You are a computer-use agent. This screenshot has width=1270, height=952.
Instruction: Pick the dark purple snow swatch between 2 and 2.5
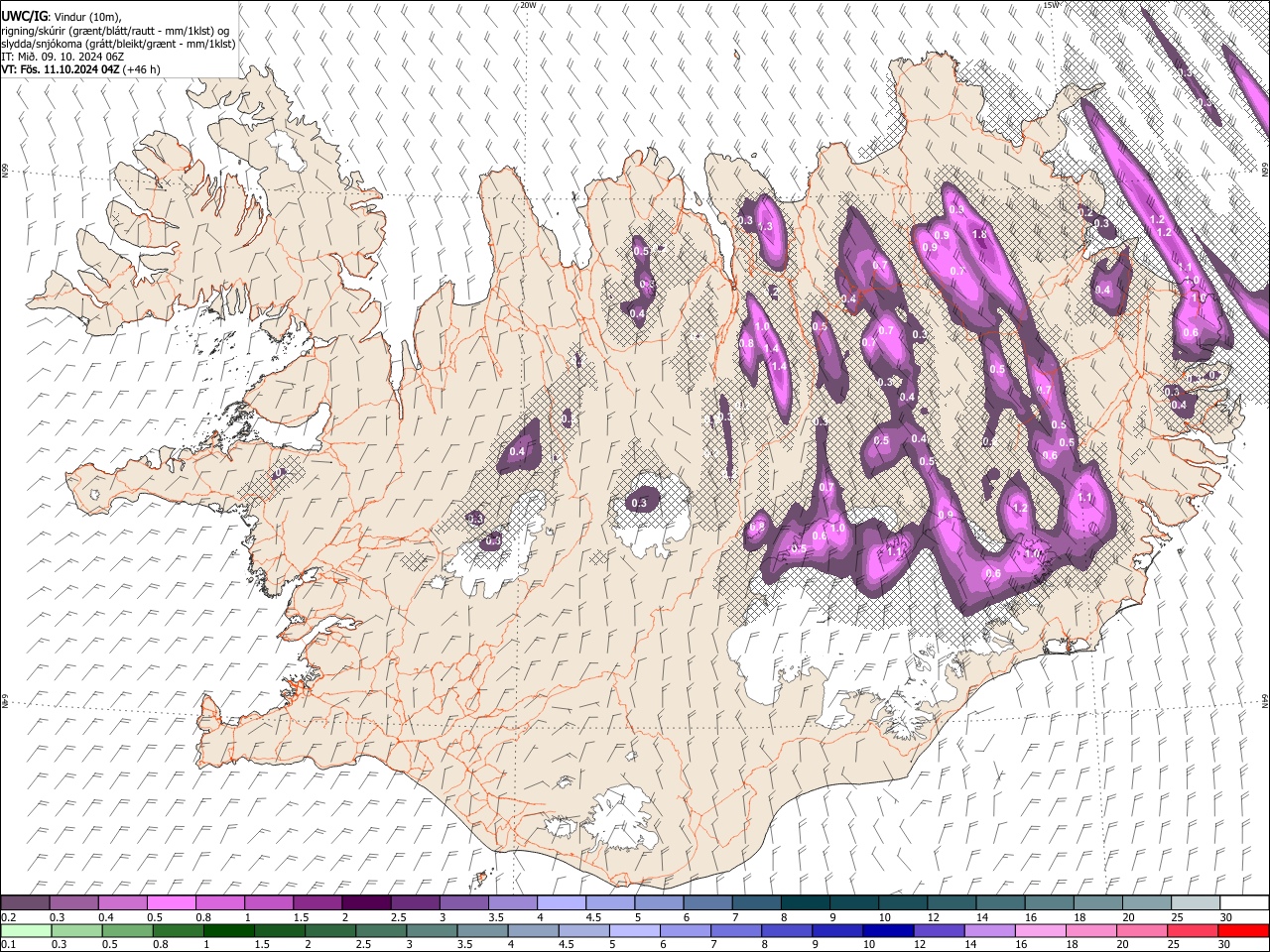pyautogui.click(x=366, y=903)
